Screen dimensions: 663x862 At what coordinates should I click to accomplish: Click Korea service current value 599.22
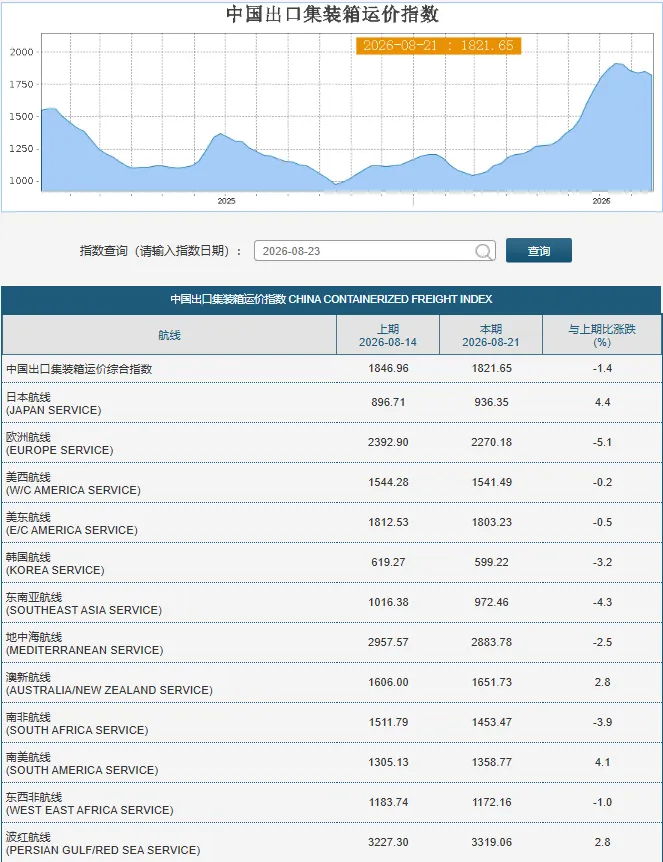click(491, 562)
